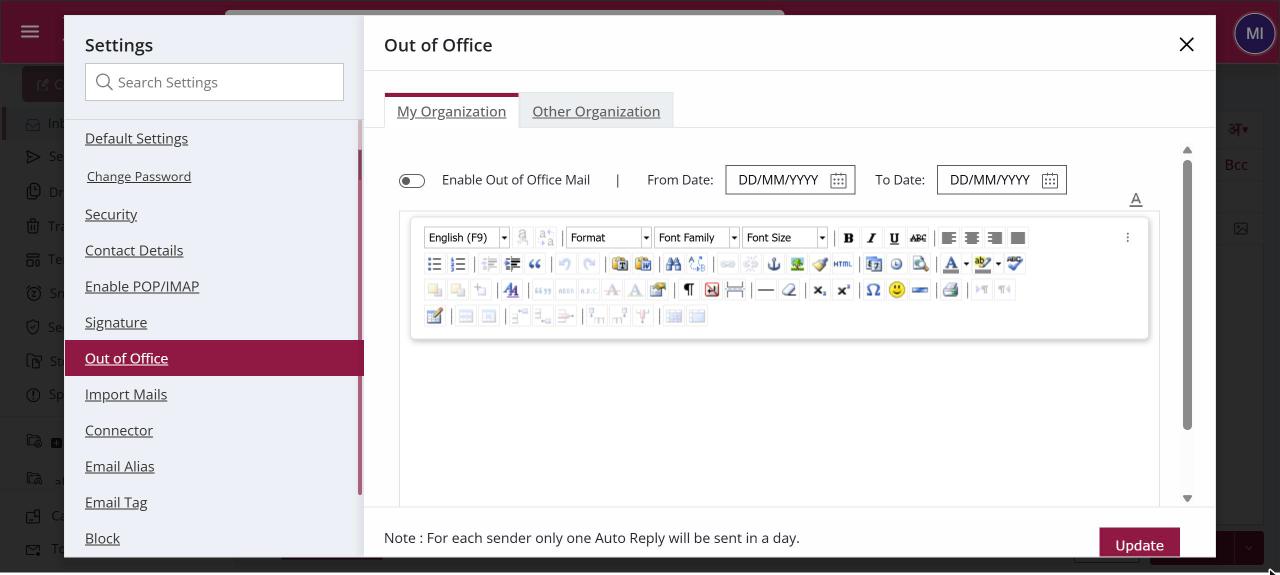Viewport: 1280px width, 575px height.
Task: Open Find tool with binoculars icon
Action: pyautogui.click(x=673, y=264)
